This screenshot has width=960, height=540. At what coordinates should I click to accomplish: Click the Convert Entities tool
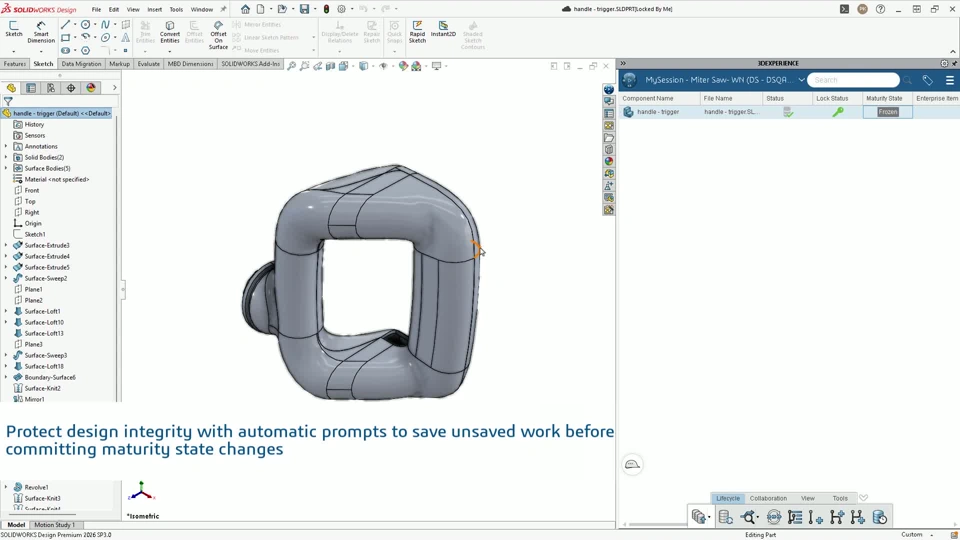(x=170, y=32)
